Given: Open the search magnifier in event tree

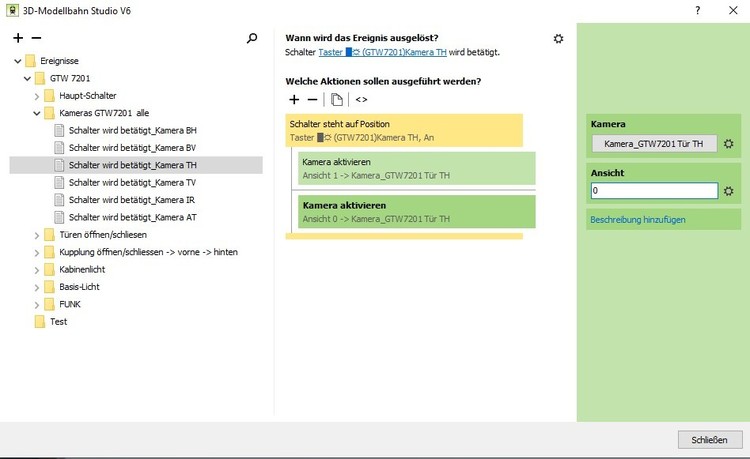Looking at the screenshot, I should click(252, 38).
